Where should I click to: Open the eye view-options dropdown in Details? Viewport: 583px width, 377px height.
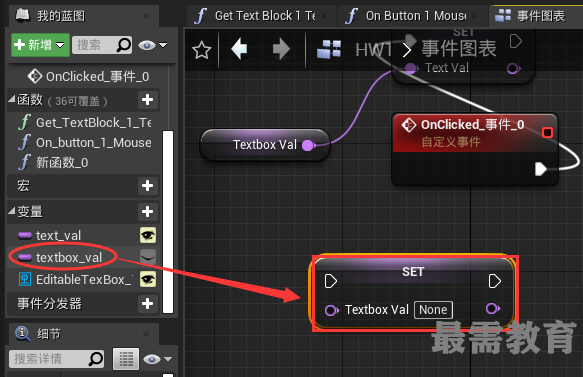pos(157,359)
